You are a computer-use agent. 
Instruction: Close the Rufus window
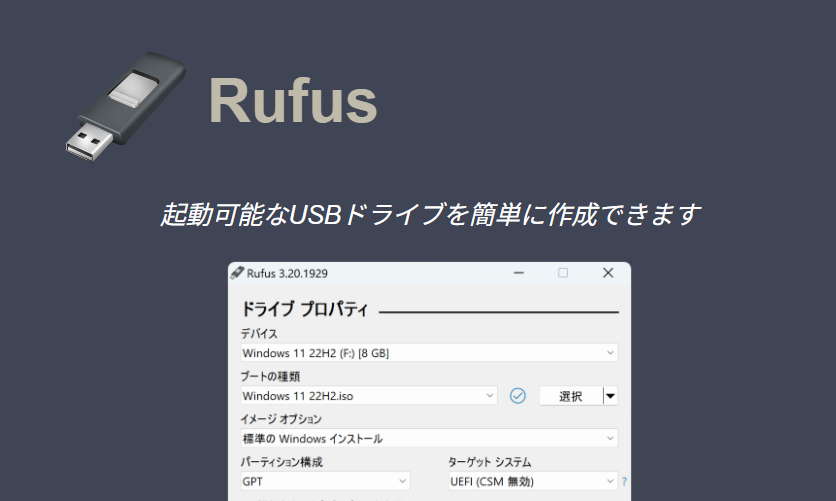(607, 273)
